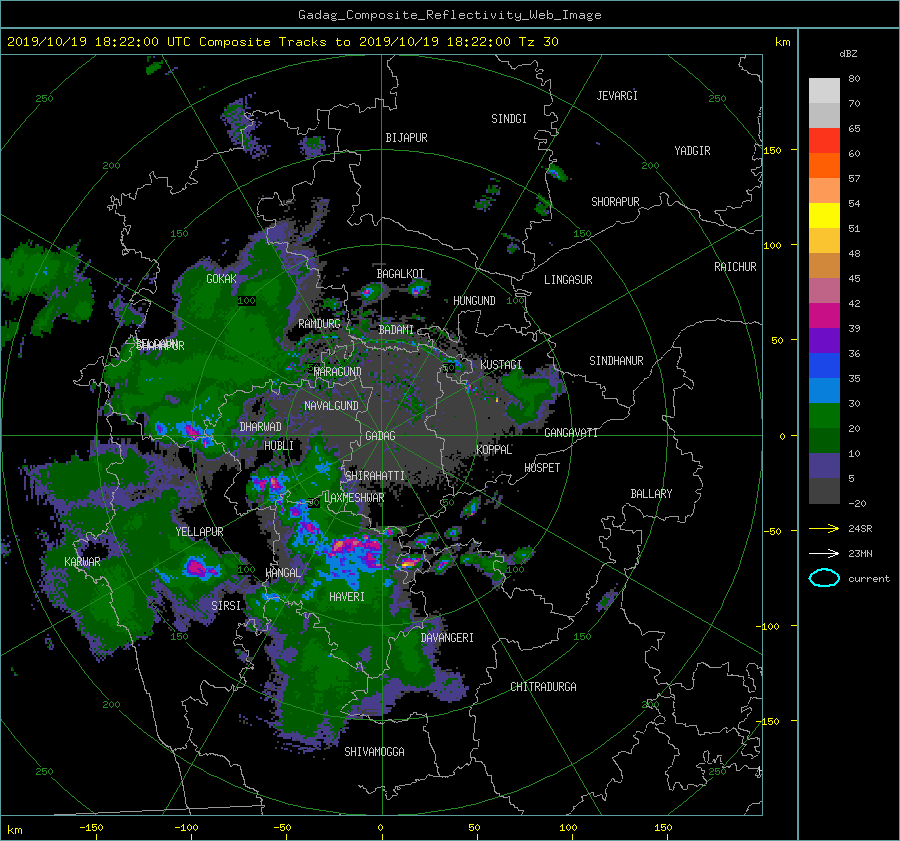Click the YELLAPUR city label
Screen dimensions: 900x841
pyautogui.click(x=199, y=532)
